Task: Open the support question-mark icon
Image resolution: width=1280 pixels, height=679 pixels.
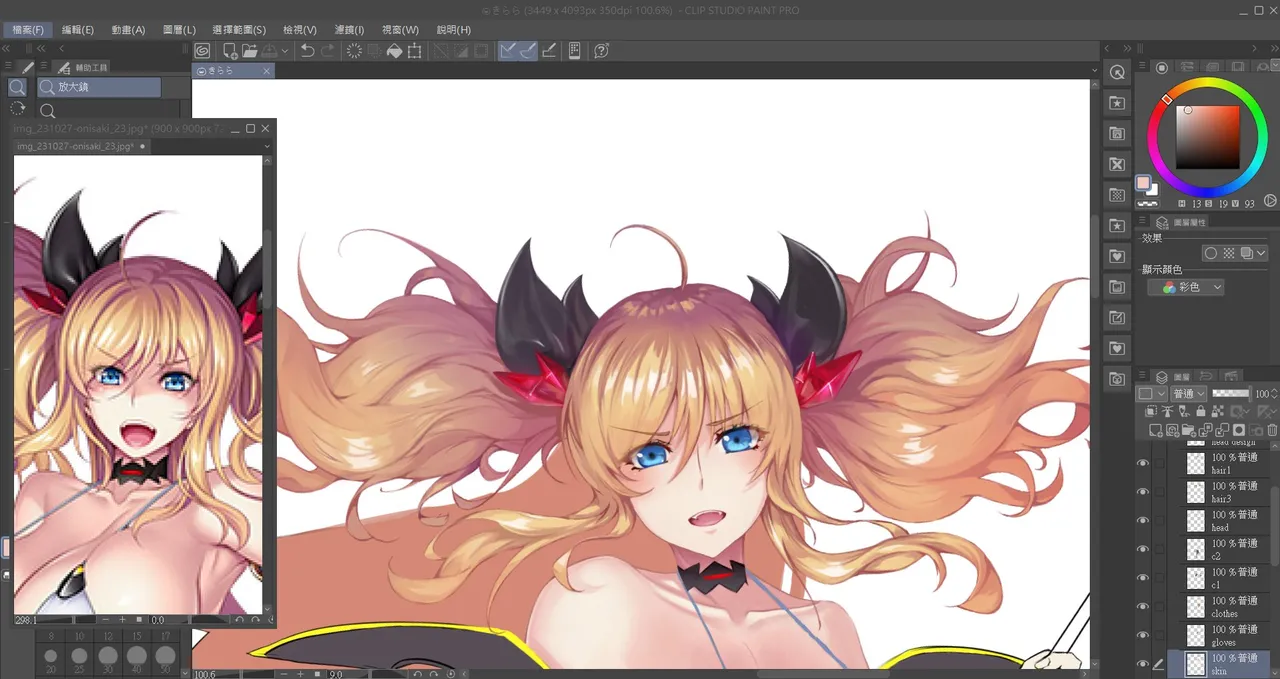Action: tap(602, 50)
